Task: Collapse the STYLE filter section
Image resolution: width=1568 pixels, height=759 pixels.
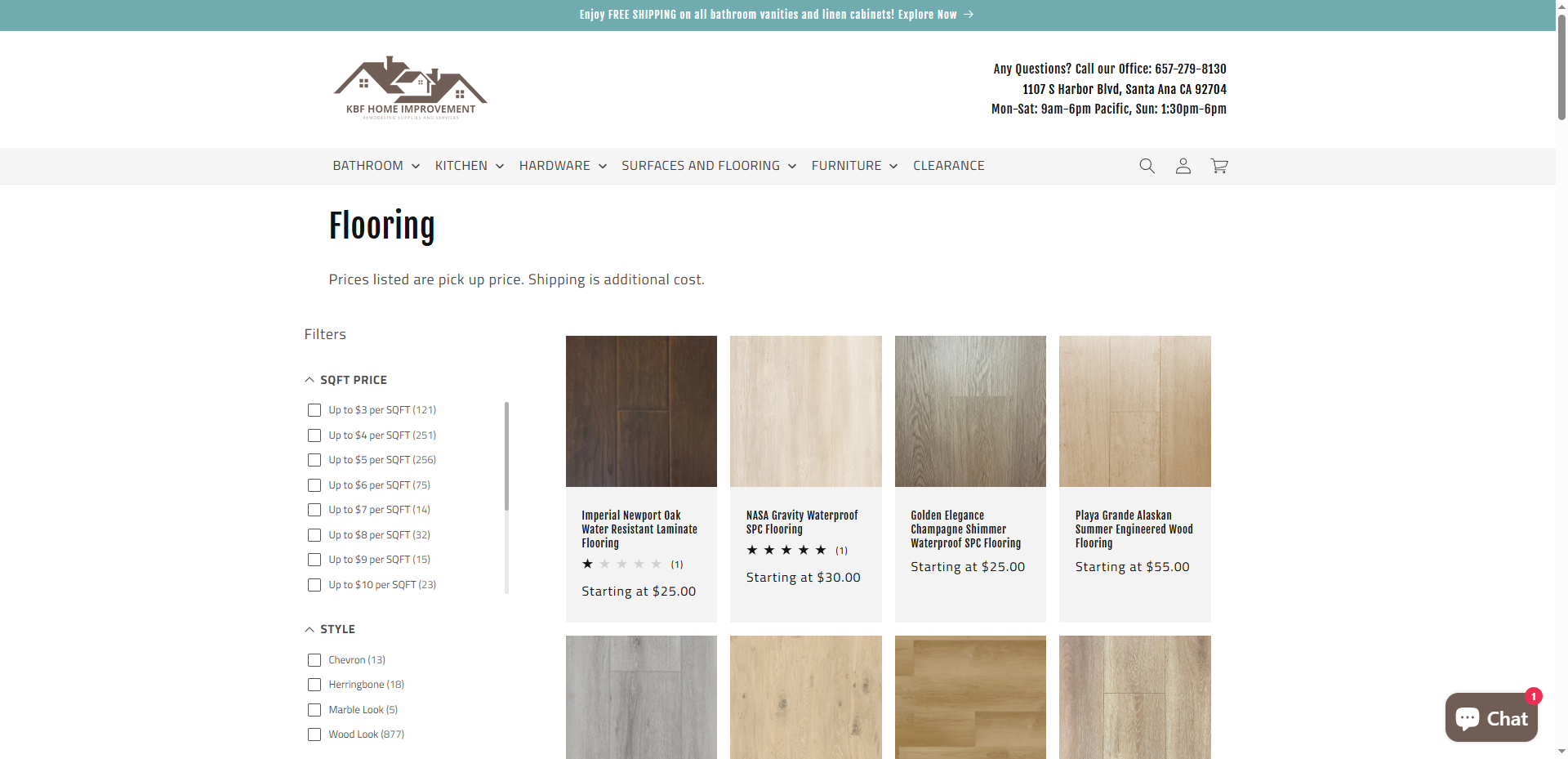Action: [309, 628]
